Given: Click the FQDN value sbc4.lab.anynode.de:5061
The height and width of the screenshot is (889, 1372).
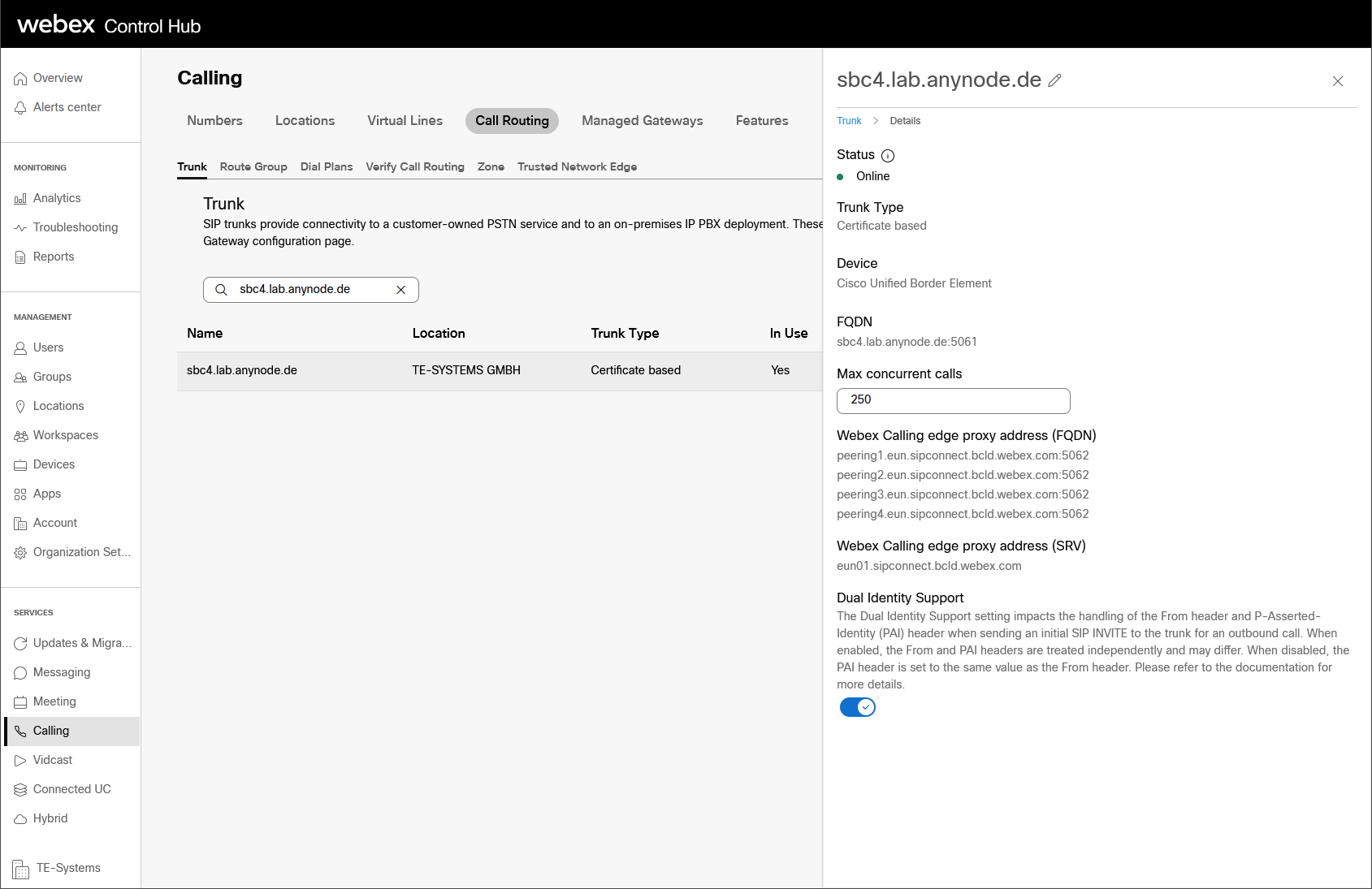Looking at the screenshot, I should click(907, 343).
